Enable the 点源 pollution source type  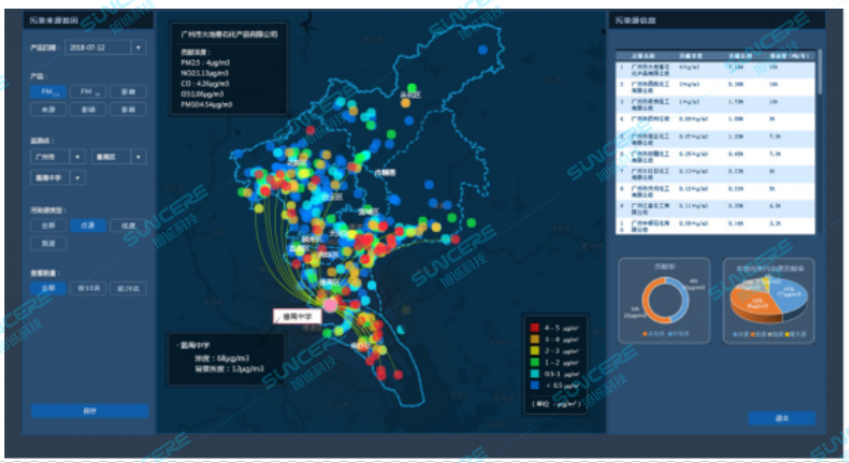click(x=87, y=226)
